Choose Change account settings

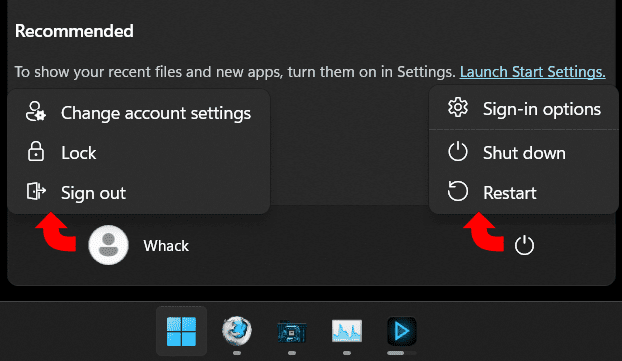pos(139,113)
